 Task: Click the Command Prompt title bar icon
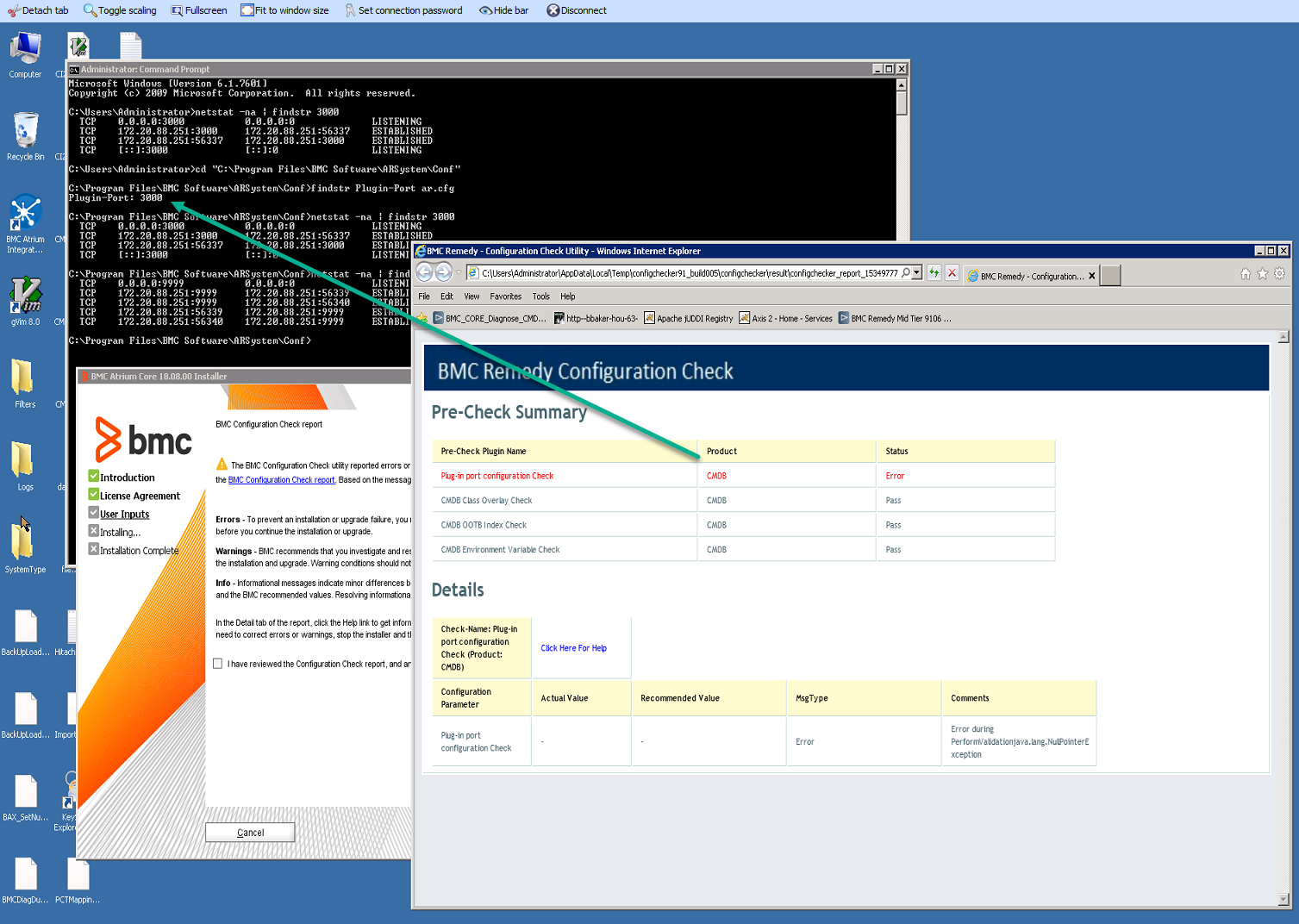(x=75, y=69)
